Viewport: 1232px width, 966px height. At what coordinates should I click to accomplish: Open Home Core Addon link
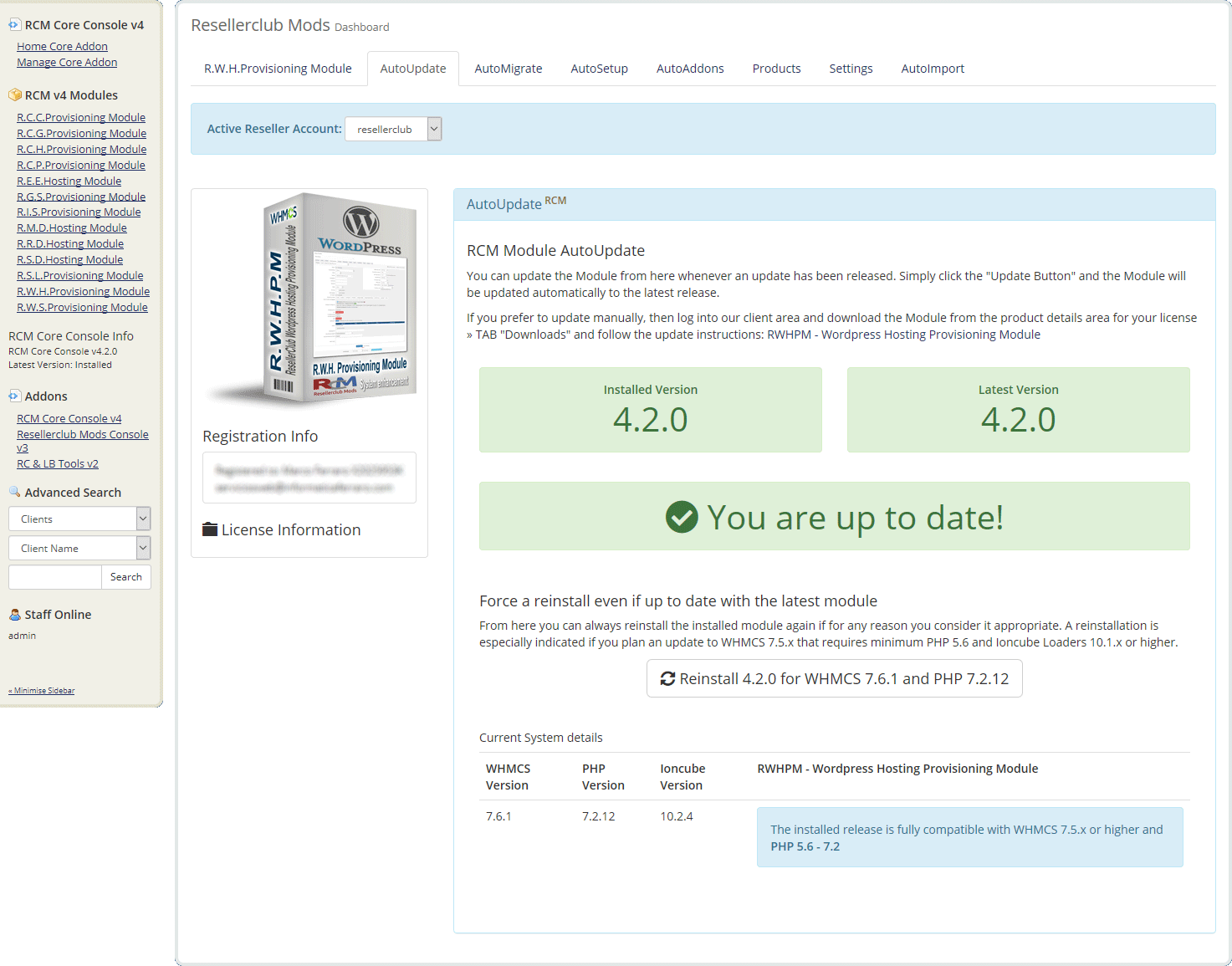point(62,47)
